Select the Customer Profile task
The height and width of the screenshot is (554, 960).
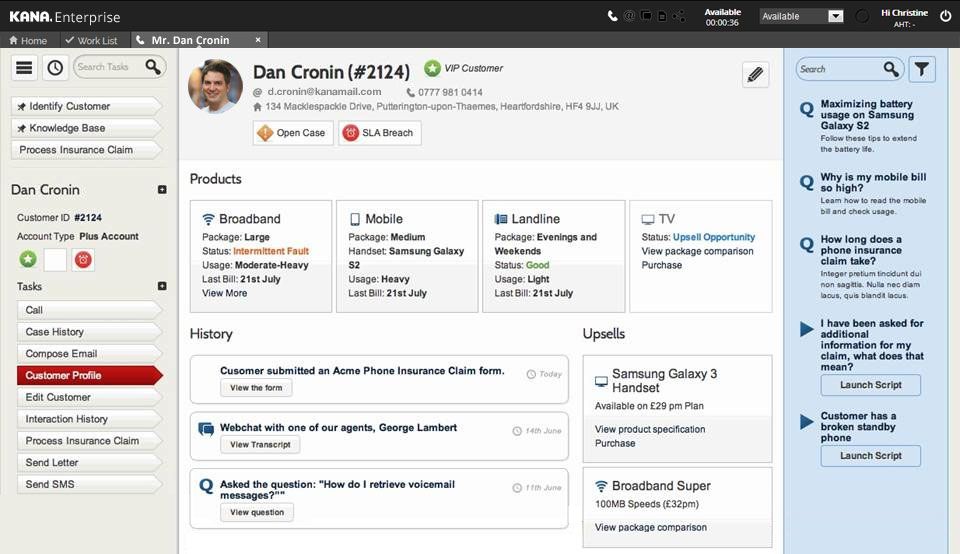89,375
